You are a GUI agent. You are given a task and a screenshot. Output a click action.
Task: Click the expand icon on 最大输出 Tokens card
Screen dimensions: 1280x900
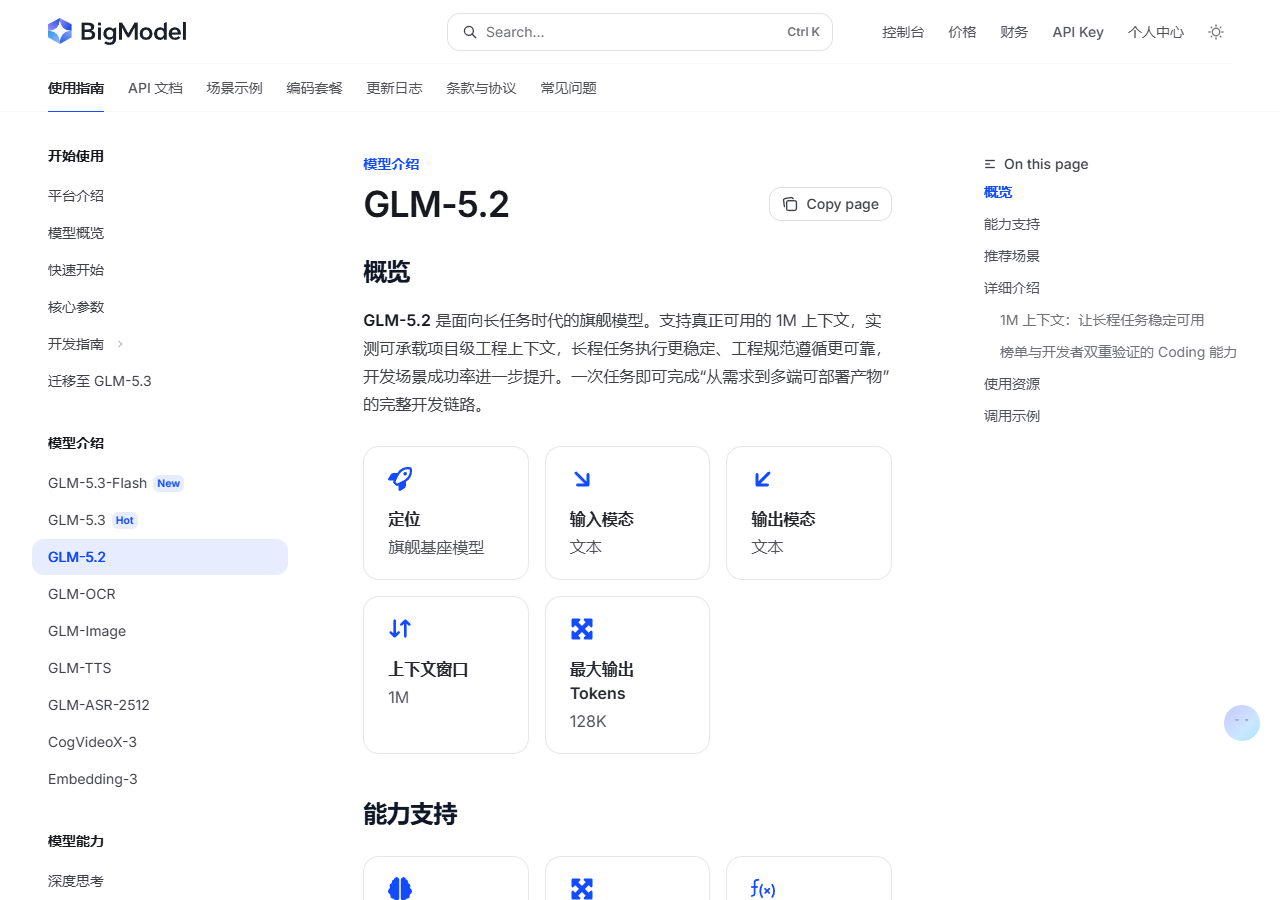click(x=582, y=629)
